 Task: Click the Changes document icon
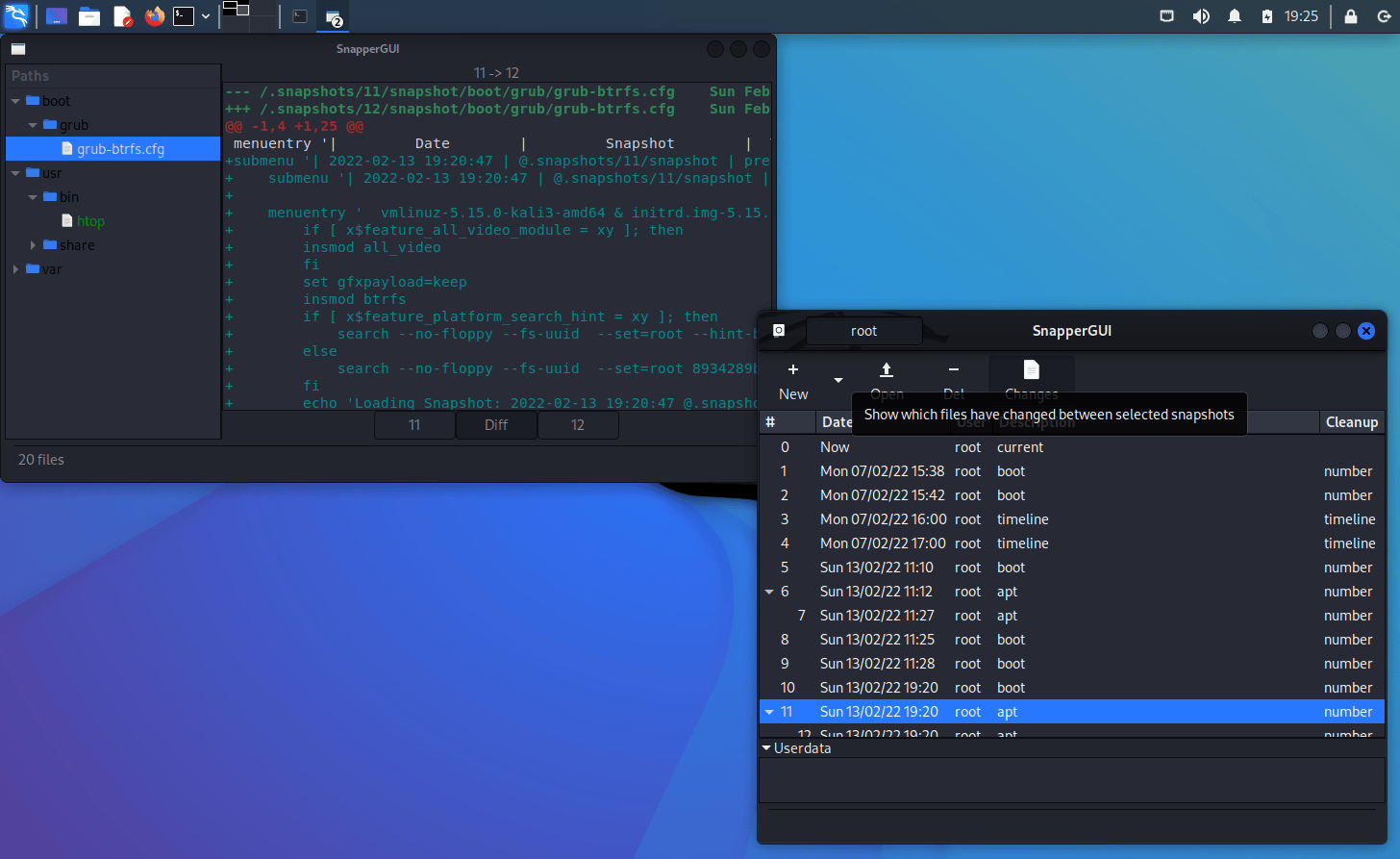pyautogui.click(x=1031, y=370)
